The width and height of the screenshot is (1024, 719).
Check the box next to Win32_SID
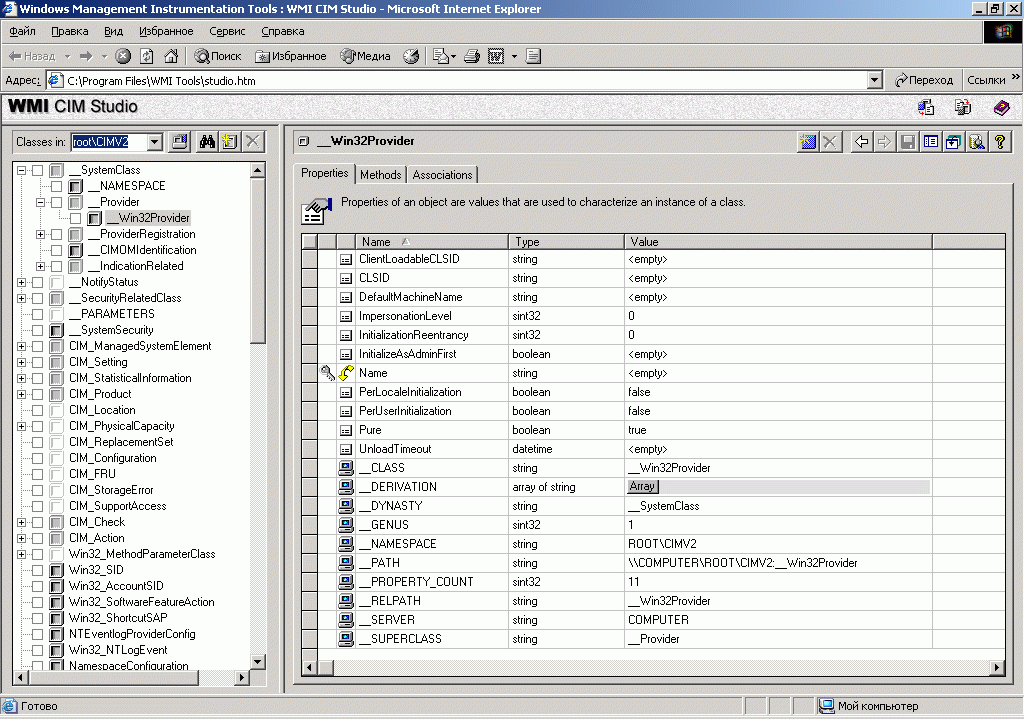38,570
